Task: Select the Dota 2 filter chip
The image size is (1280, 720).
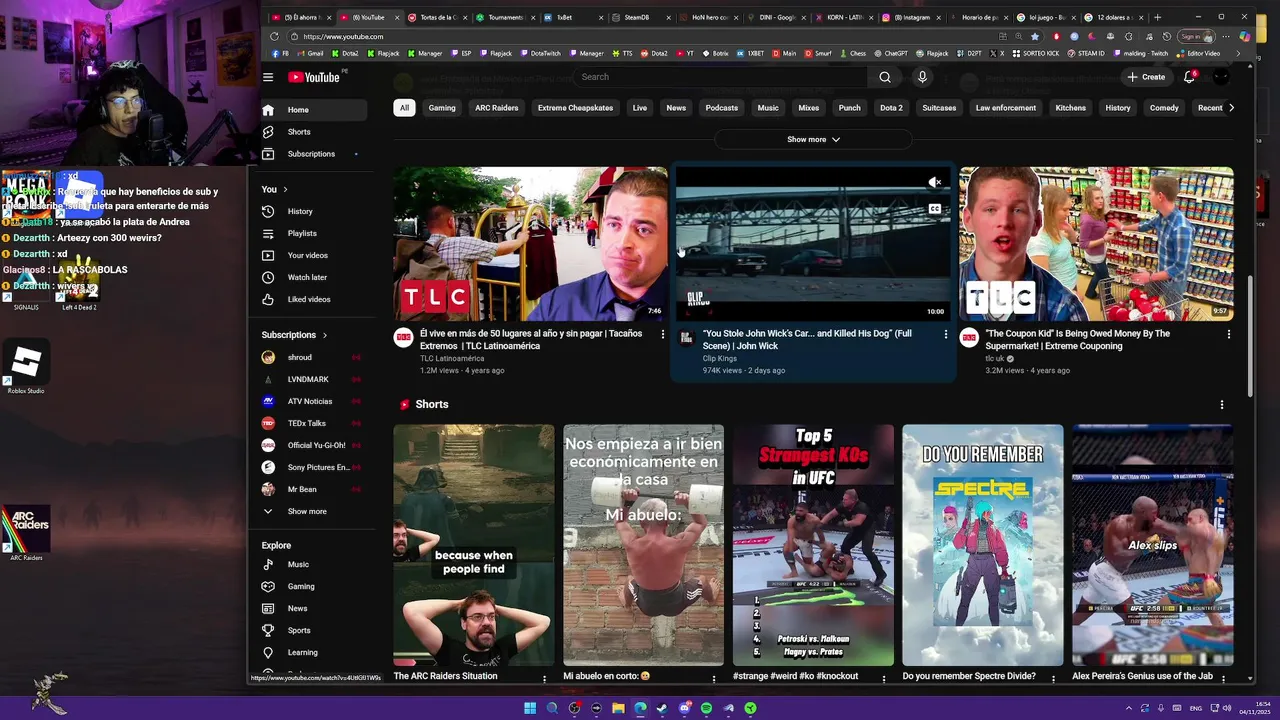Action: (891, 108)
